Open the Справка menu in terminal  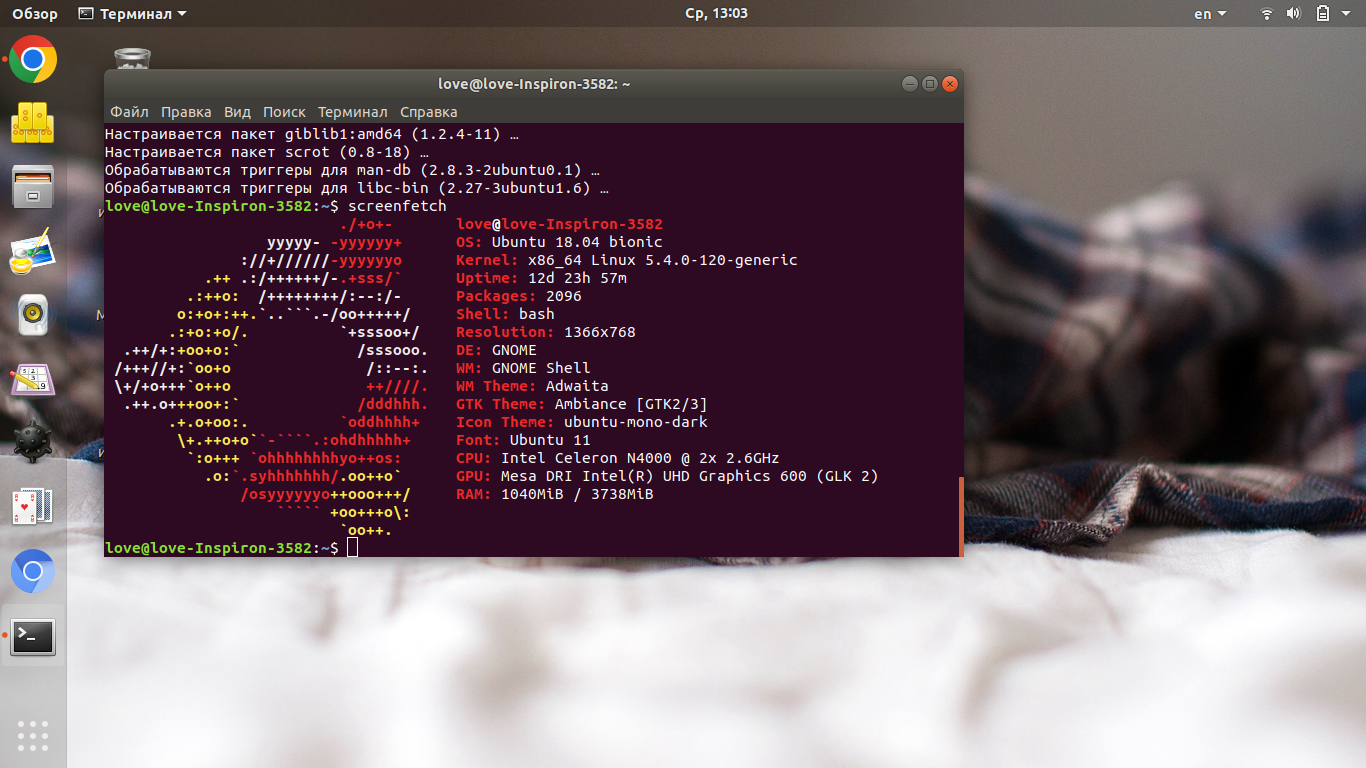click(428, 112)
